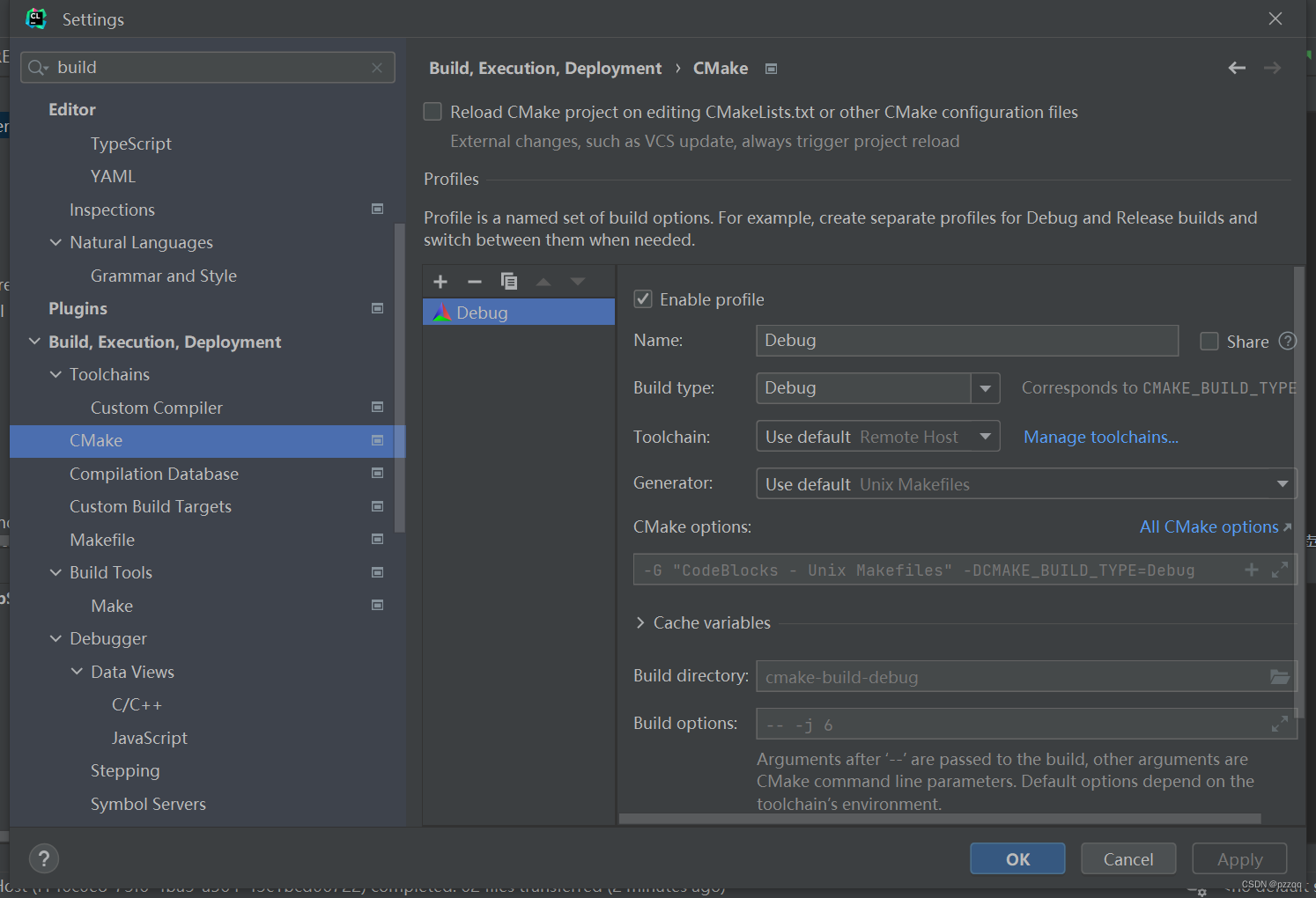Viewport: 1316px width, 898px height.
Task: Clear the build search text
Action: pyautogui.click(x=377, y=68)
